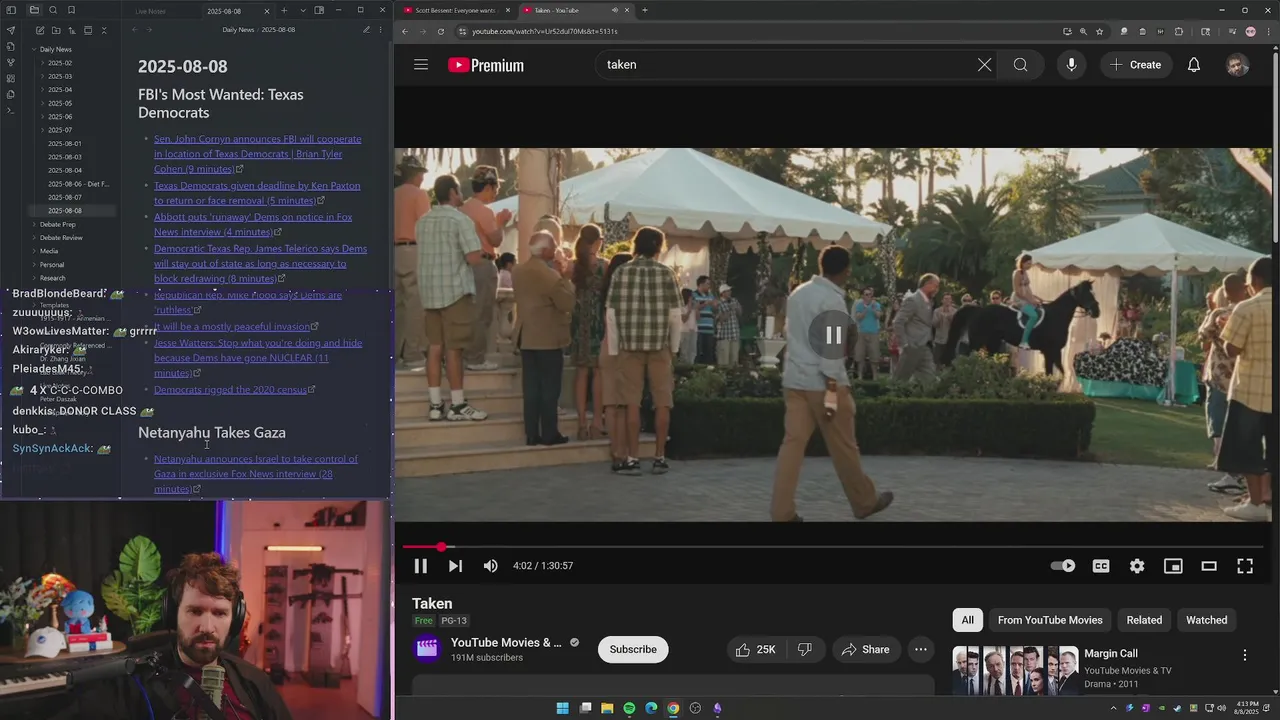Open the graph view ribbon icon
Image resolution: width=1280 pixels, height=720 pixels.
(x=10, y=62)
